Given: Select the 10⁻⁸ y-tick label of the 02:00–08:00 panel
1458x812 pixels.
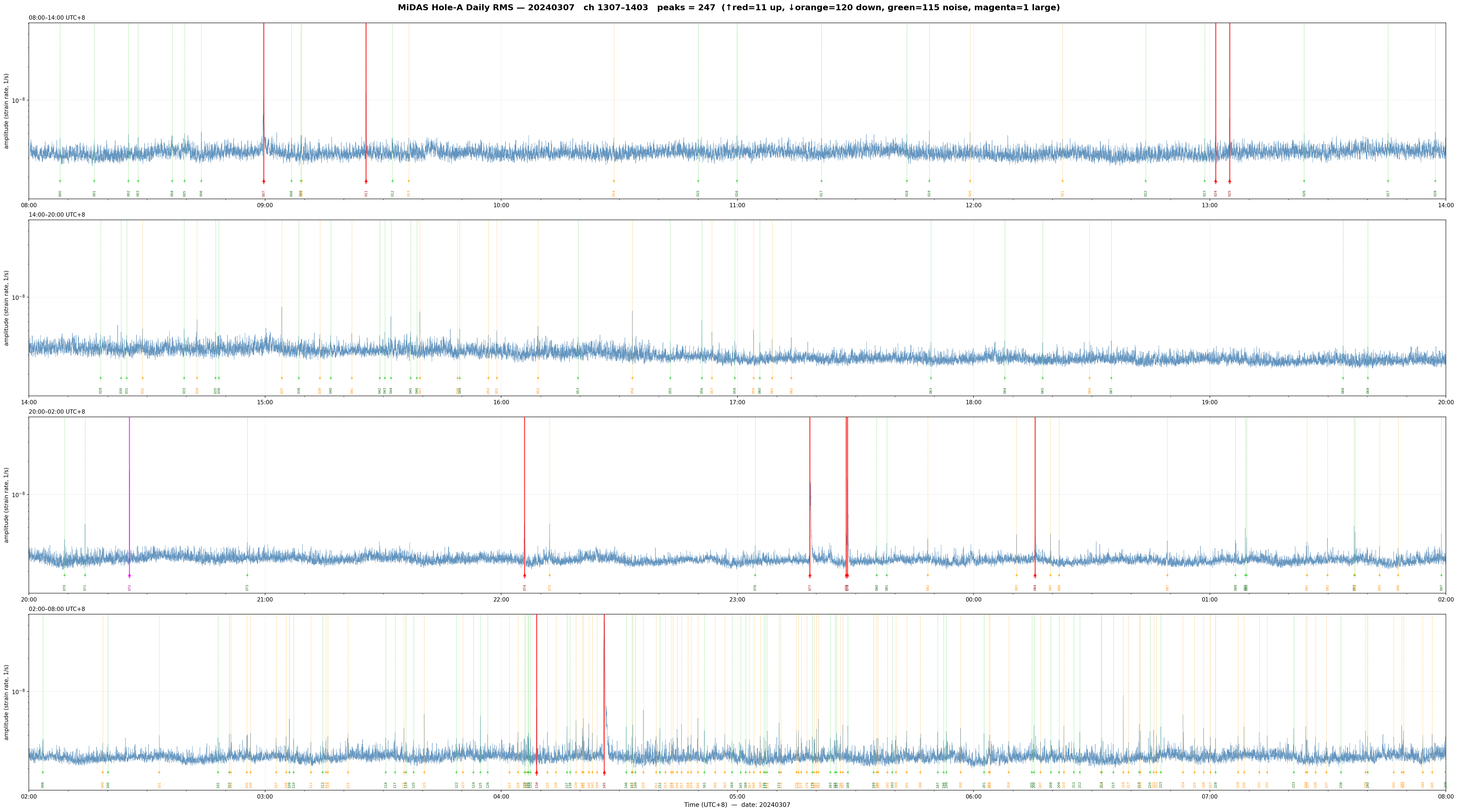Looking at the screenshot, I should pos(19,691).
